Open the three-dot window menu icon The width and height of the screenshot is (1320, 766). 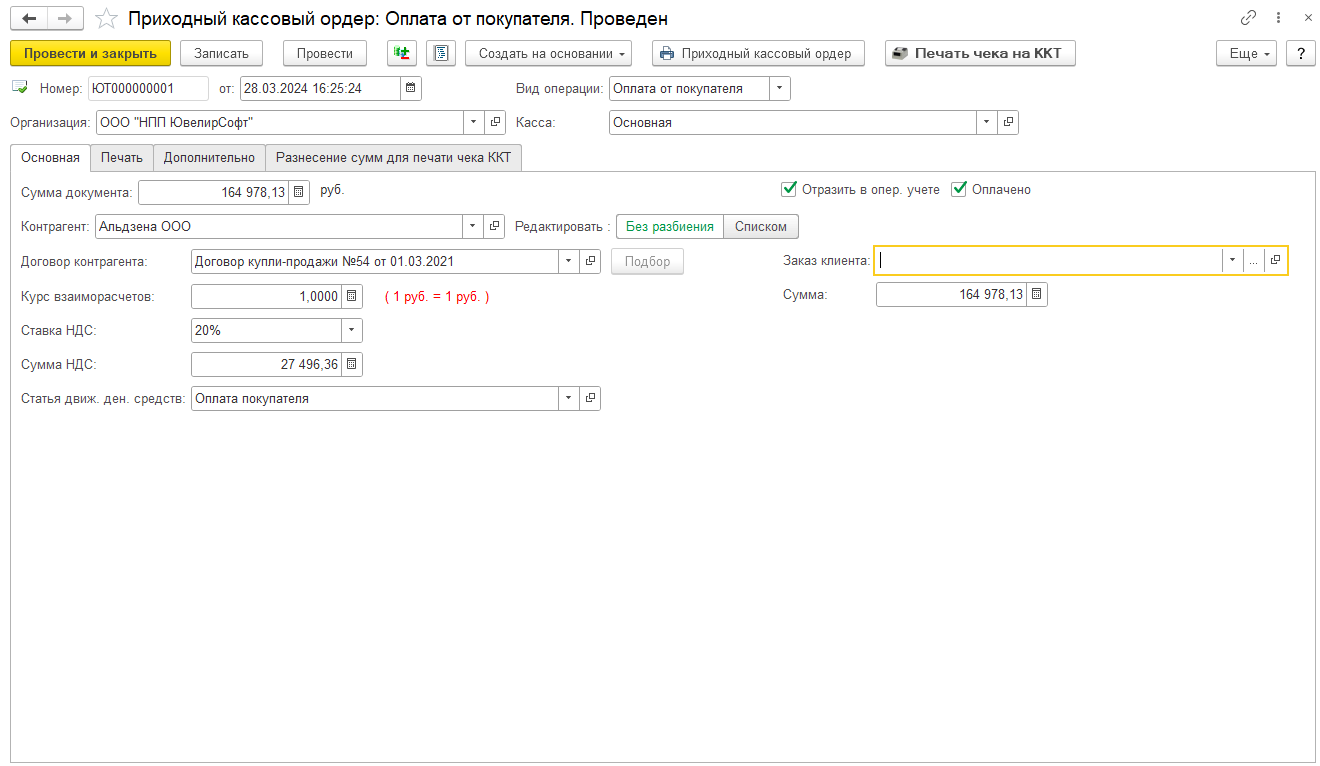pos(1279,18)
